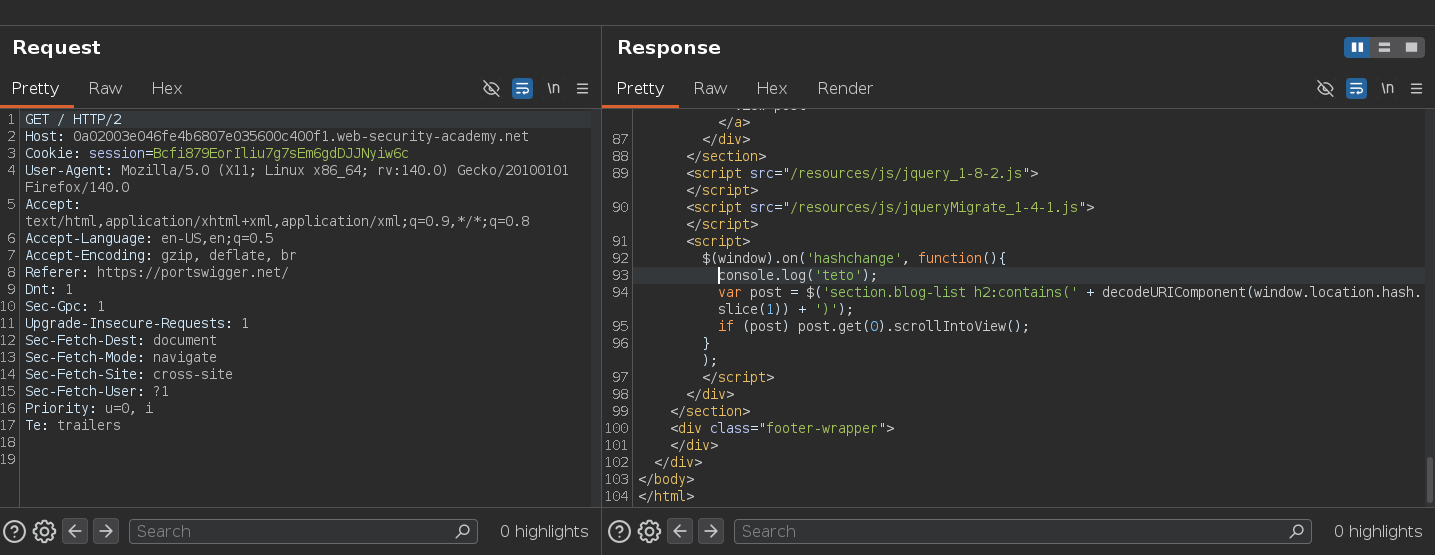
Task: Click the Host header line in Request
Action: tap(277, 136)
